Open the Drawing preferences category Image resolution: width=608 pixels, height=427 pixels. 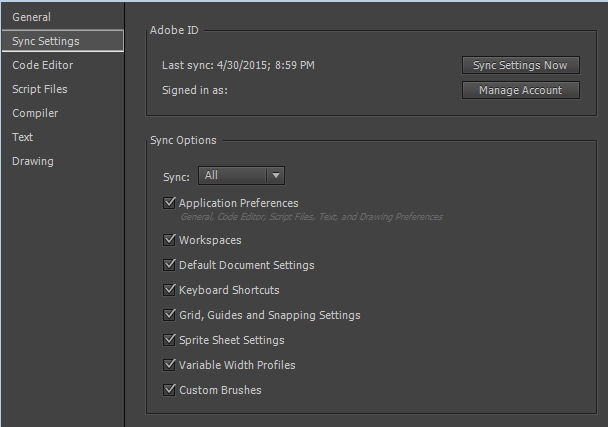click(x=33, y=161)
